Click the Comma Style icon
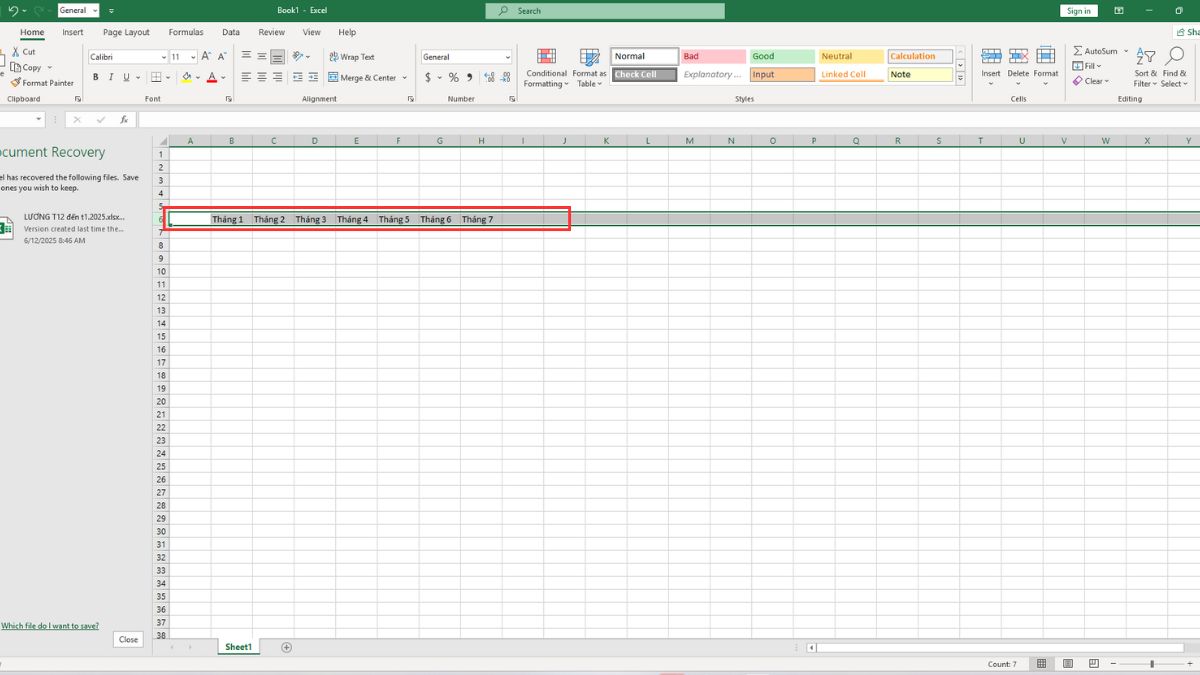Viewport: 1200px width, 675px height. 469,77
